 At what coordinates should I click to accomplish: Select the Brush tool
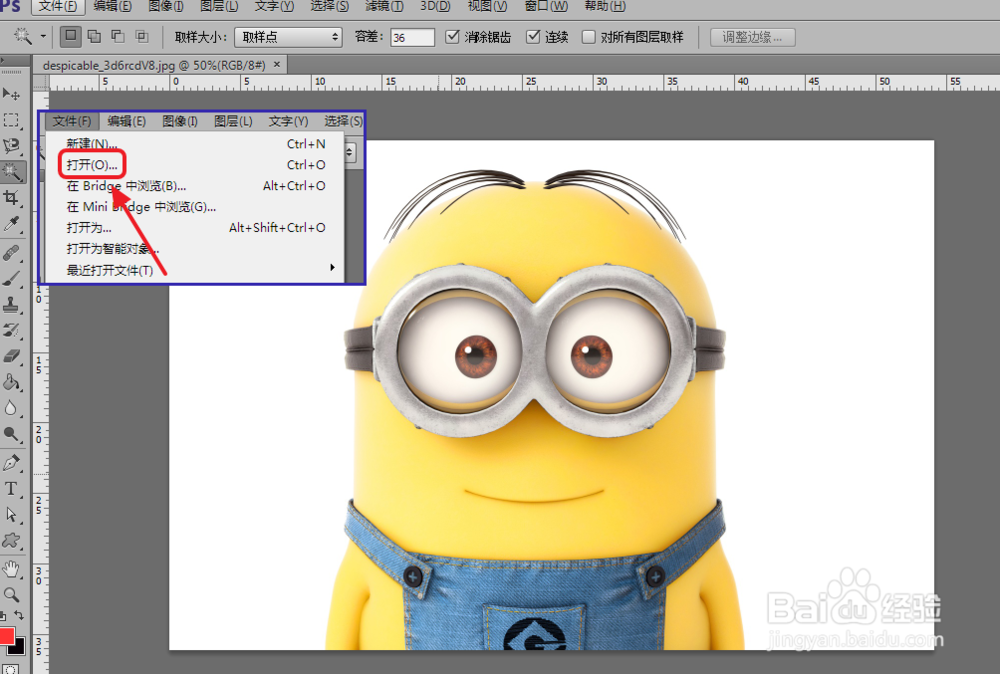(11, 279)
